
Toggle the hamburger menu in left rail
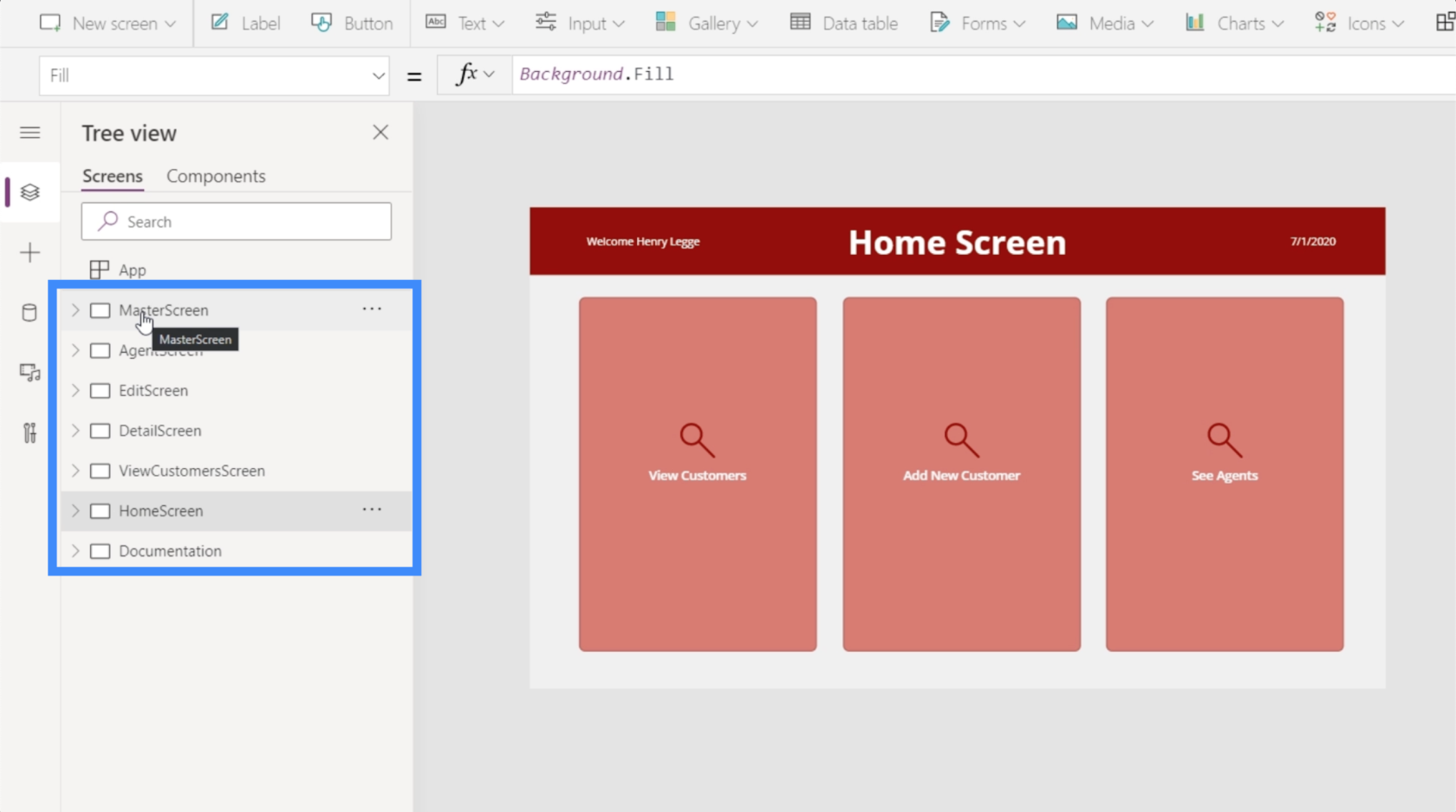(x=30, y=133)
